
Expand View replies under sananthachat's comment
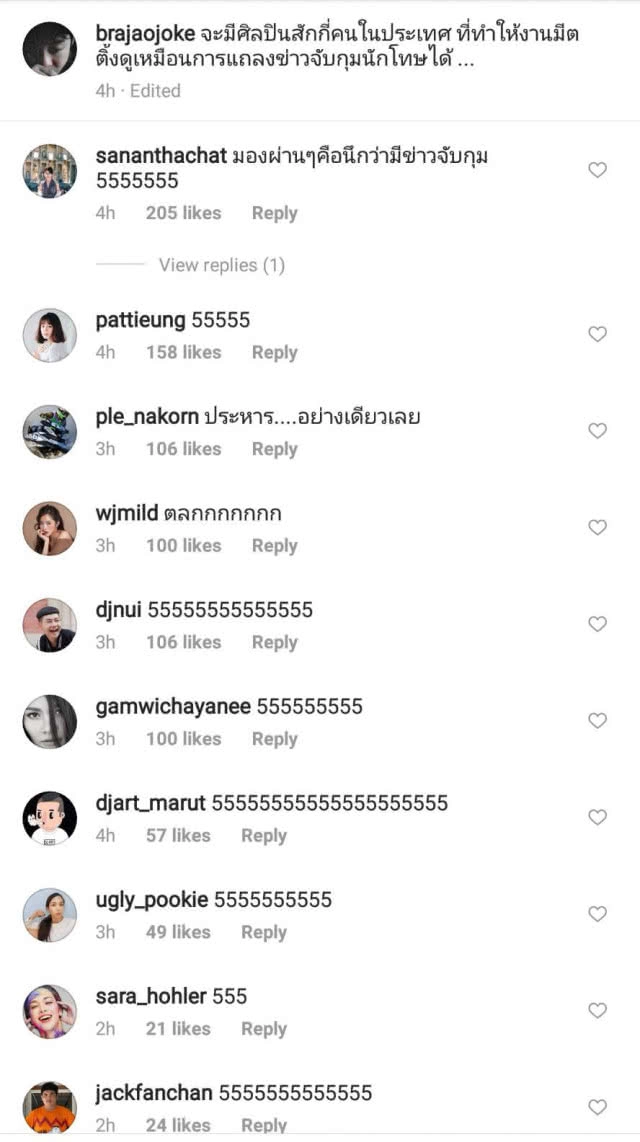[x=221, y=265]
